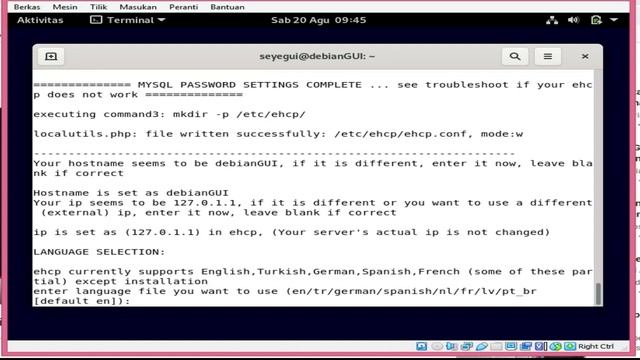Expand the system menu arrow
The height and width of the screenshot is (360, 640).
(x=614, y=20)
